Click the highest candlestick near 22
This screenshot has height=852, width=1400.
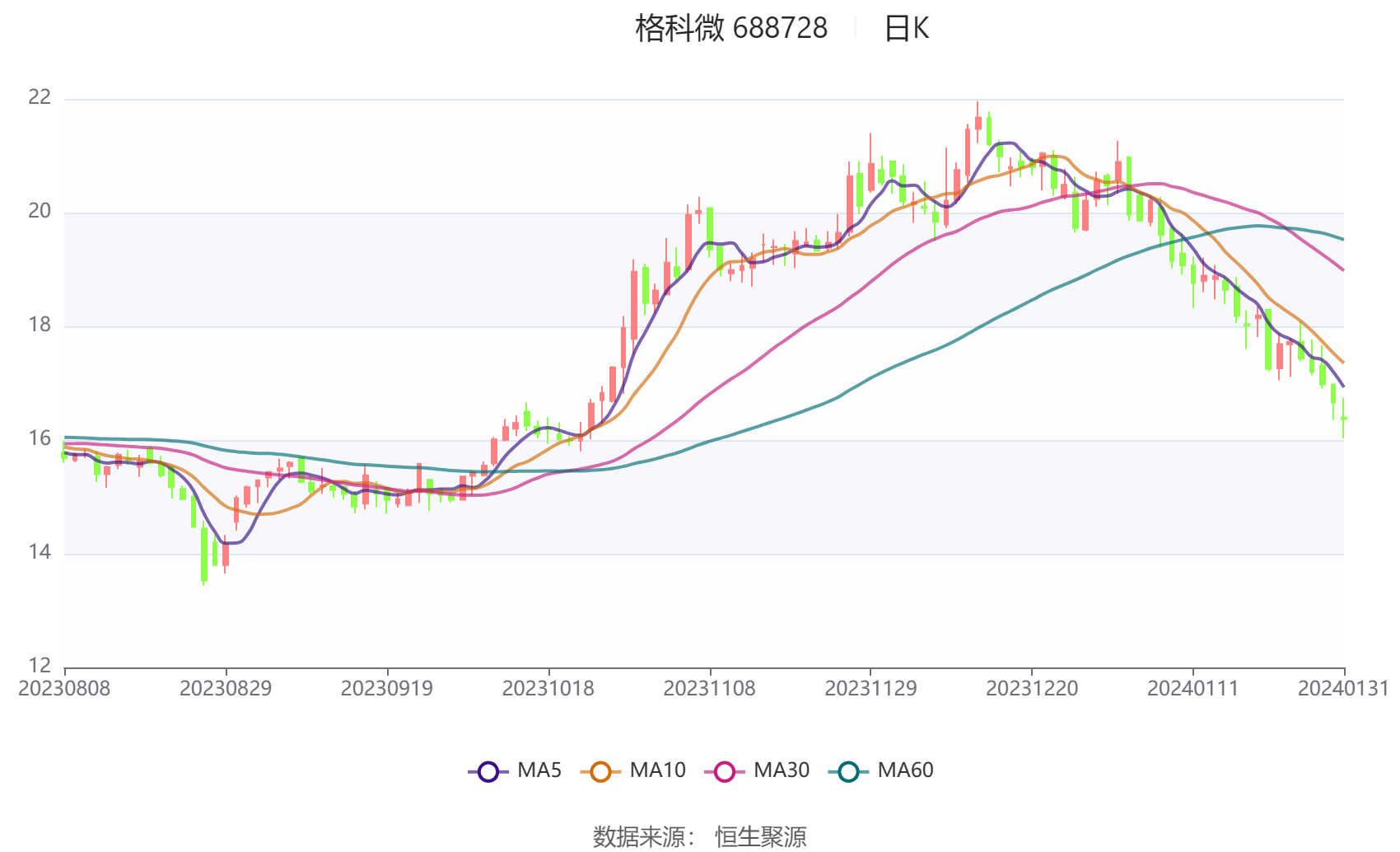pyautogui.click(x=978, y=123)
